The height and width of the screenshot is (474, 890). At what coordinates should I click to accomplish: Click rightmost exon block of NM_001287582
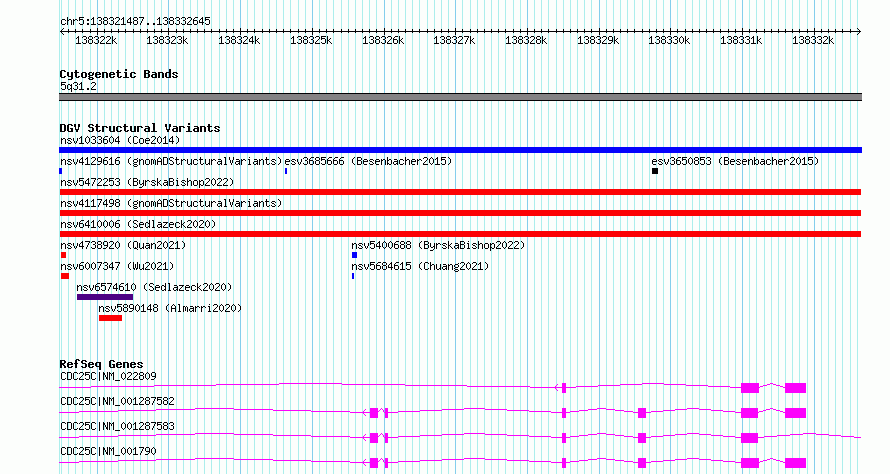pos(795,413)
